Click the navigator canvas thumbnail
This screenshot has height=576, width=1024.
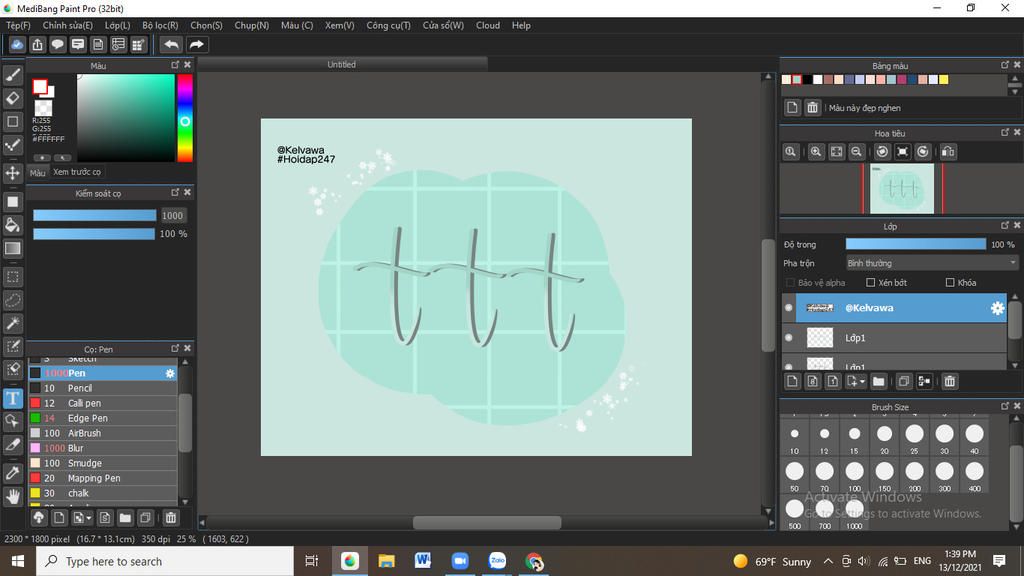pos(902,189)
